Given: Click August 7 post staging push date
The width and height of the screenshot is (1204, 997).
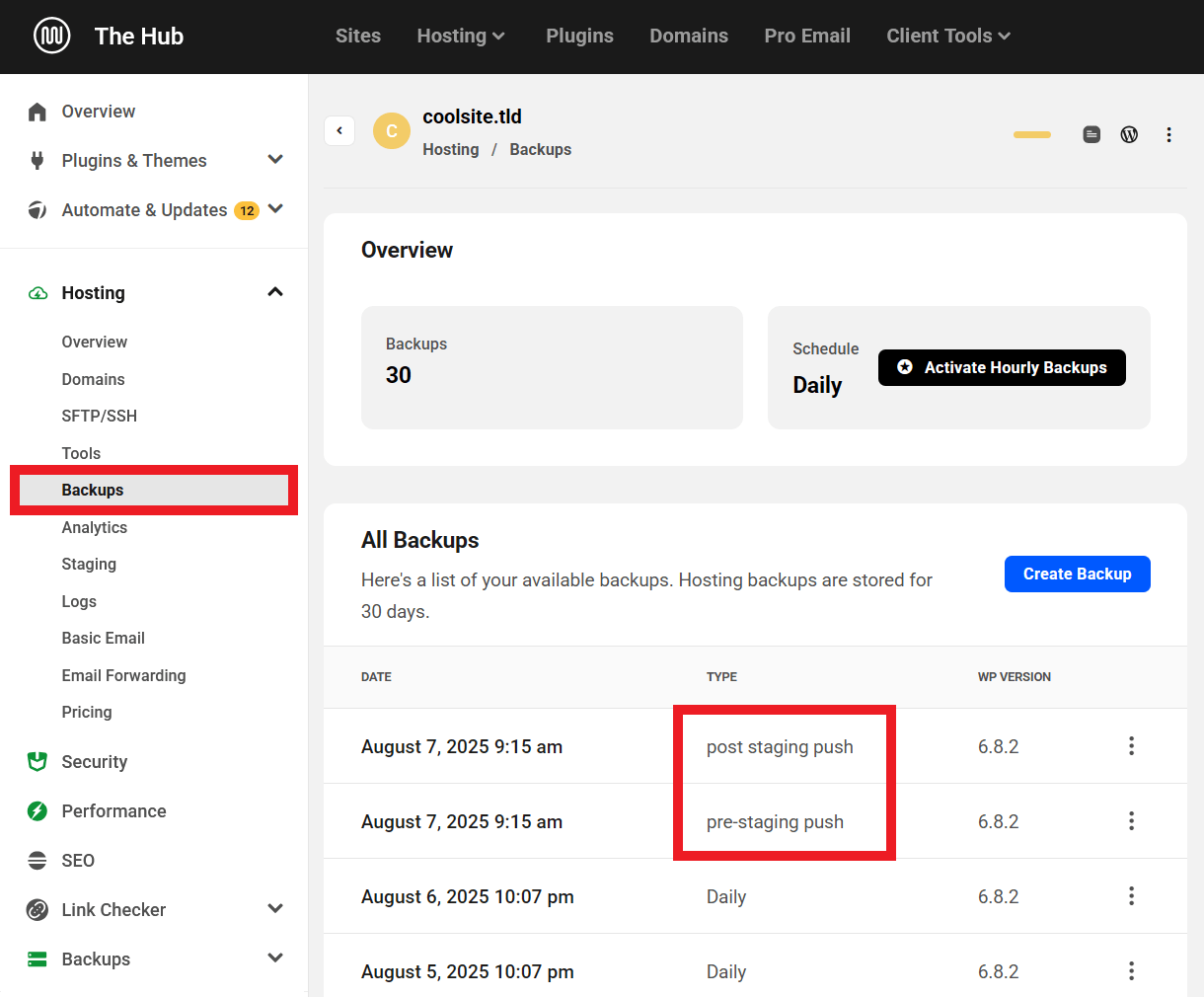Looking at the screenshot, I should pos(462,746).
